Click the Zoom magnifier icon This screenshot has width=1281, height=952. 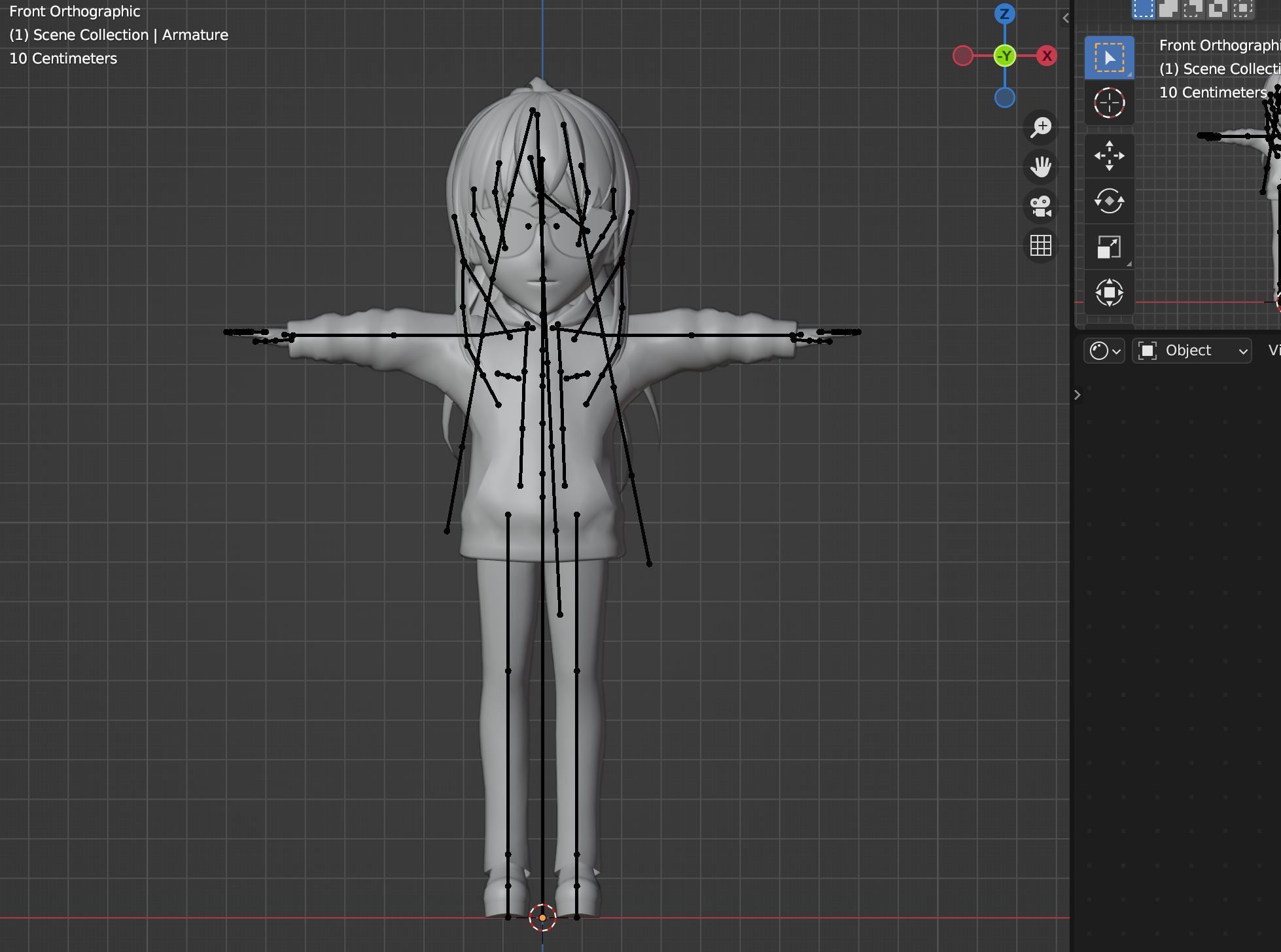(1040, 126)
